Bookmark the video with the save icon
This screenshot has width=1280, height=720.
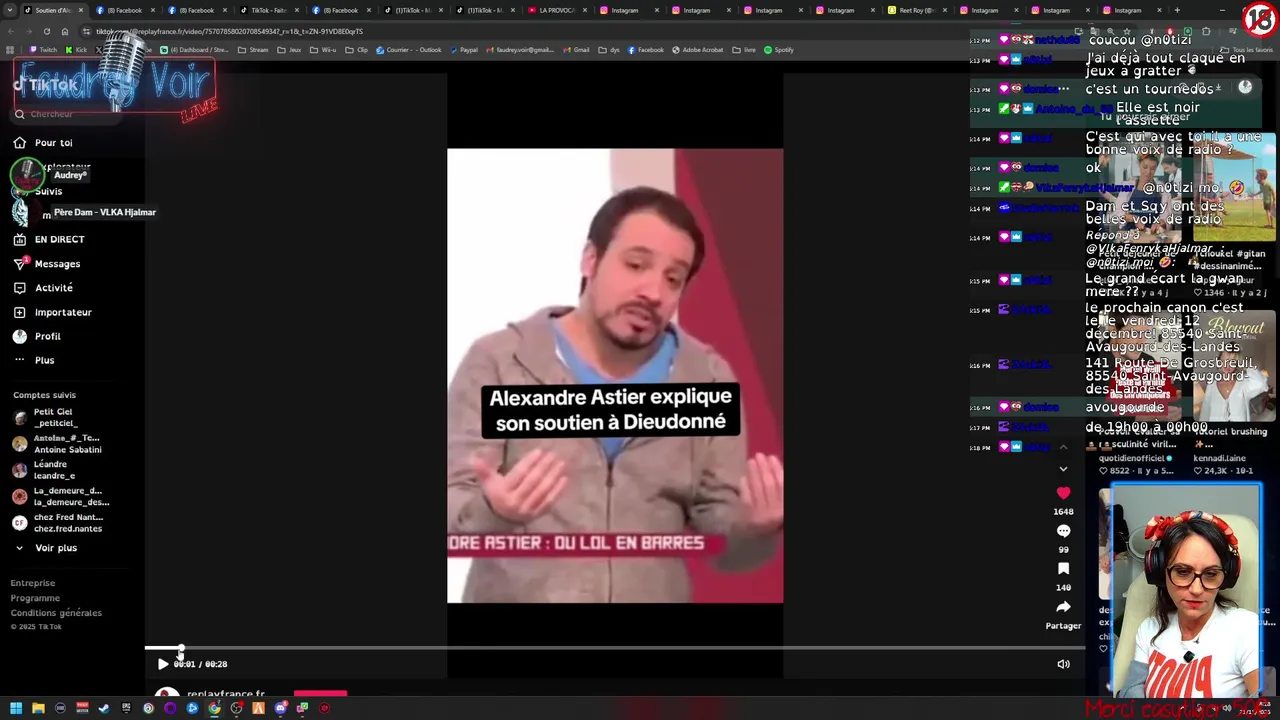(x=1063, y=569)
